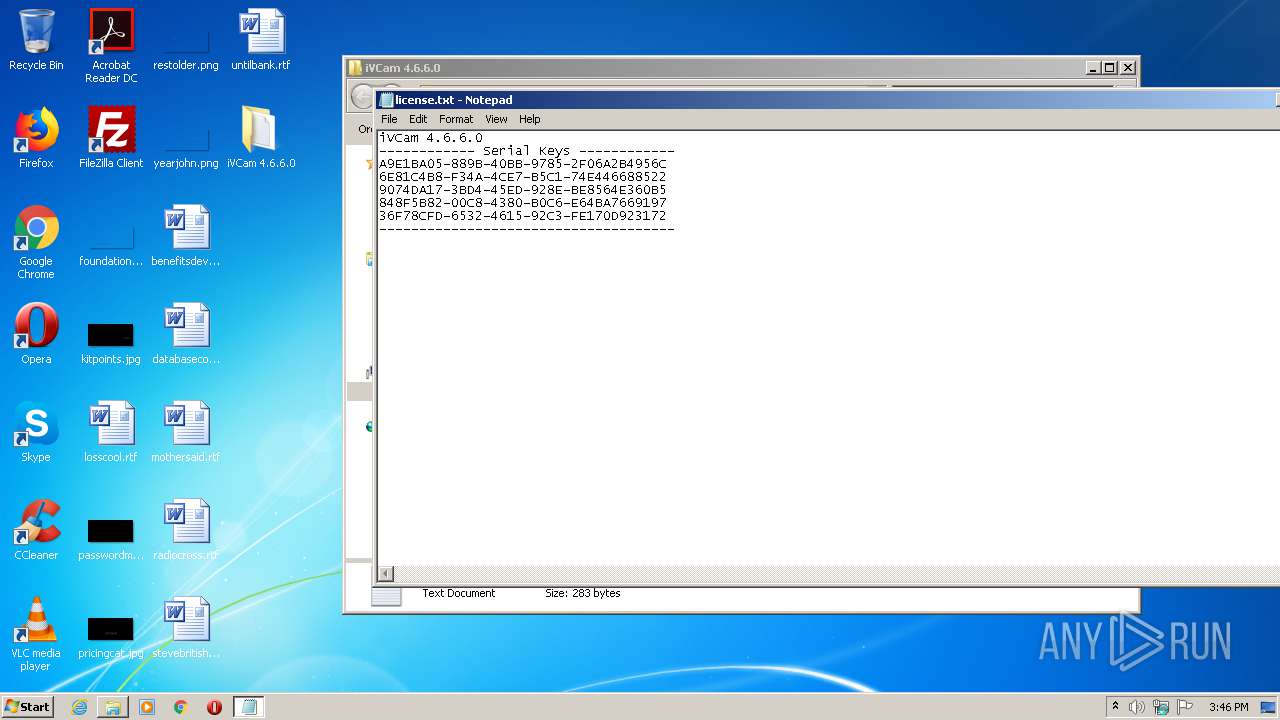Open Notepad Format menu
This screenshot has width=1280, height=720.
[x=456, y=119]
